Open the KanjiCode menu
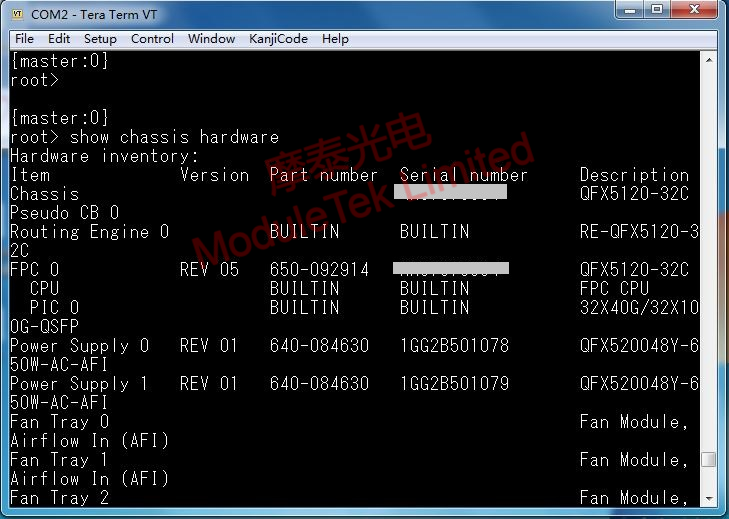729x519 pixels. [278, 39]
